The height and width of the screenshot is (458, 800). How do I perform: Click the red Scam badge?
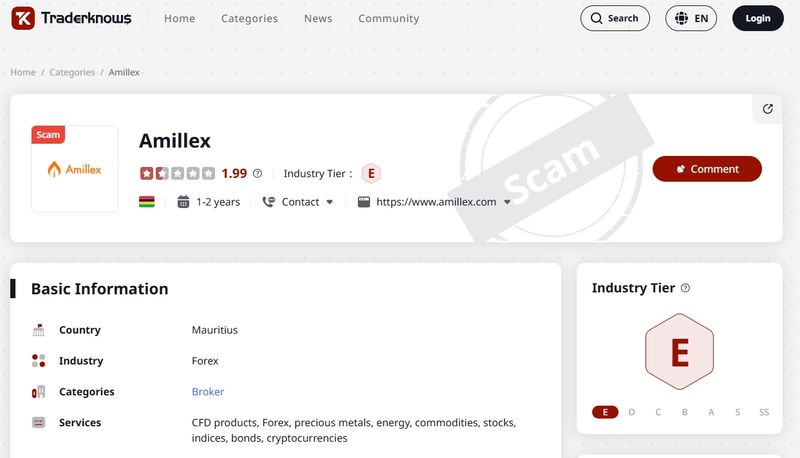tap(48, 135)
